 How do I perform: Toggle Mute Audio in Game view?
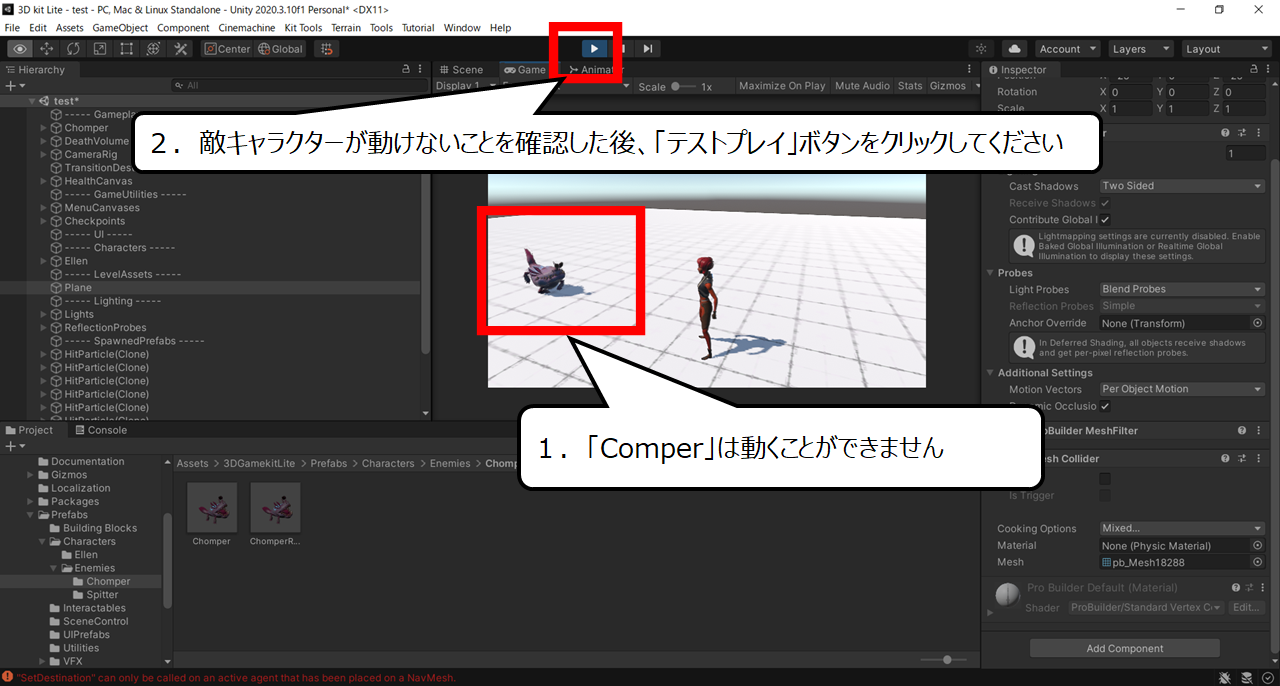tap(862, 86)
